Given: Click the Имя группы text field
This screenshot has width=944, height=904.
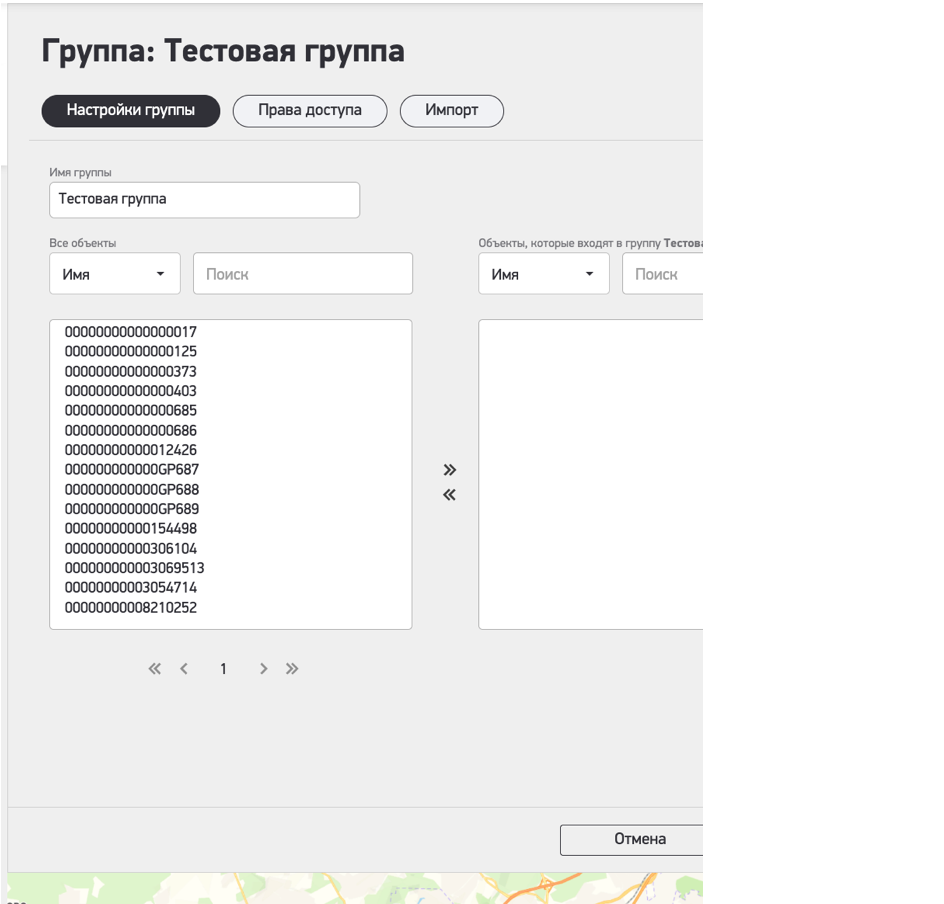Looking at the screenshot, I should (x=204, y=200).
